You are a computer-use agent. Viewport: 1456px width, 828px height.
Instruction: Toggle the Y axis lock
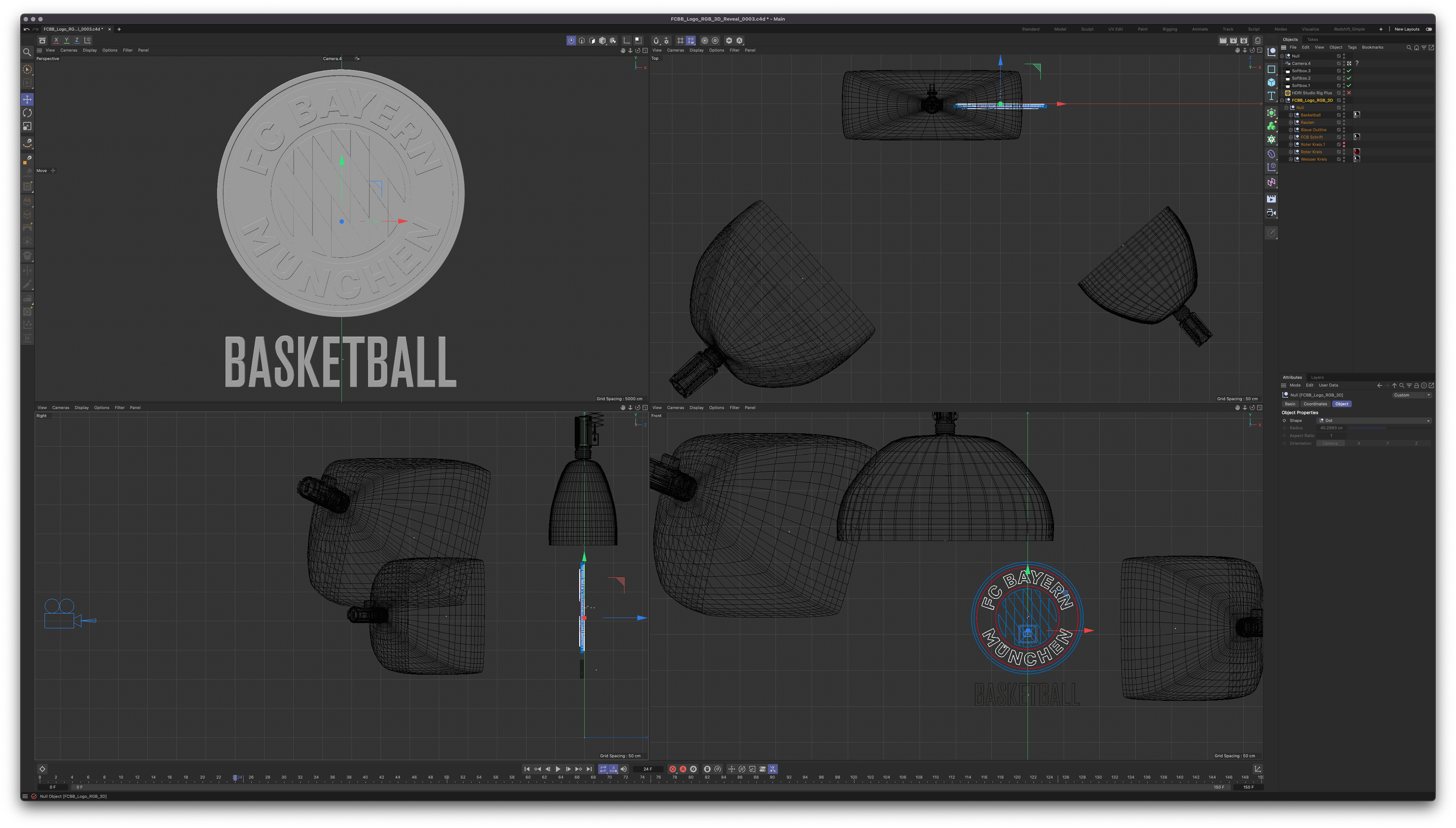point(66,40)
